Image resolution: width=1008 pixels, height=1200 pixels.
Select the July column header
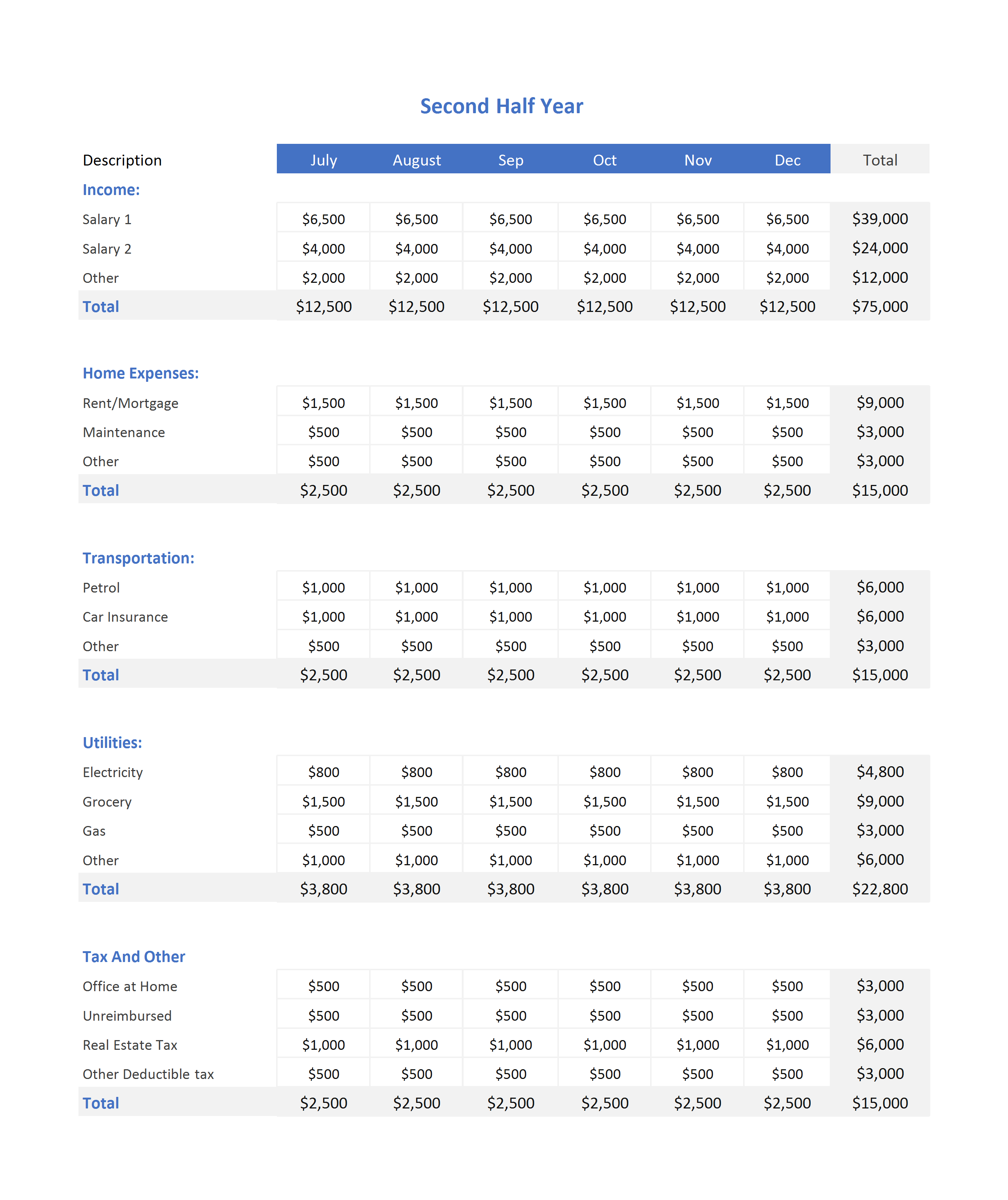point(324,160)
